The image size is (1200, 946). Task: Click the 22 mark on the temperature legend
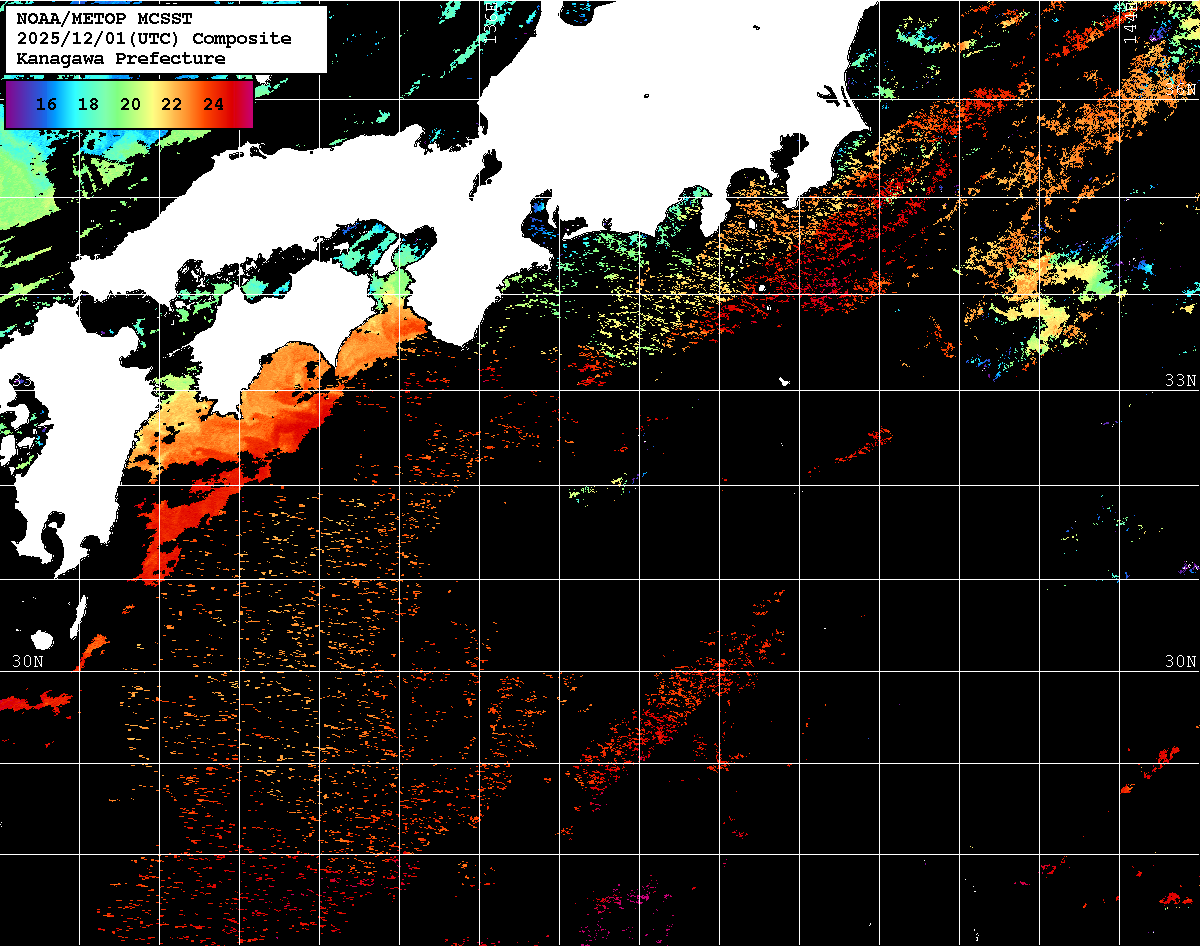[x=171, y=104]
